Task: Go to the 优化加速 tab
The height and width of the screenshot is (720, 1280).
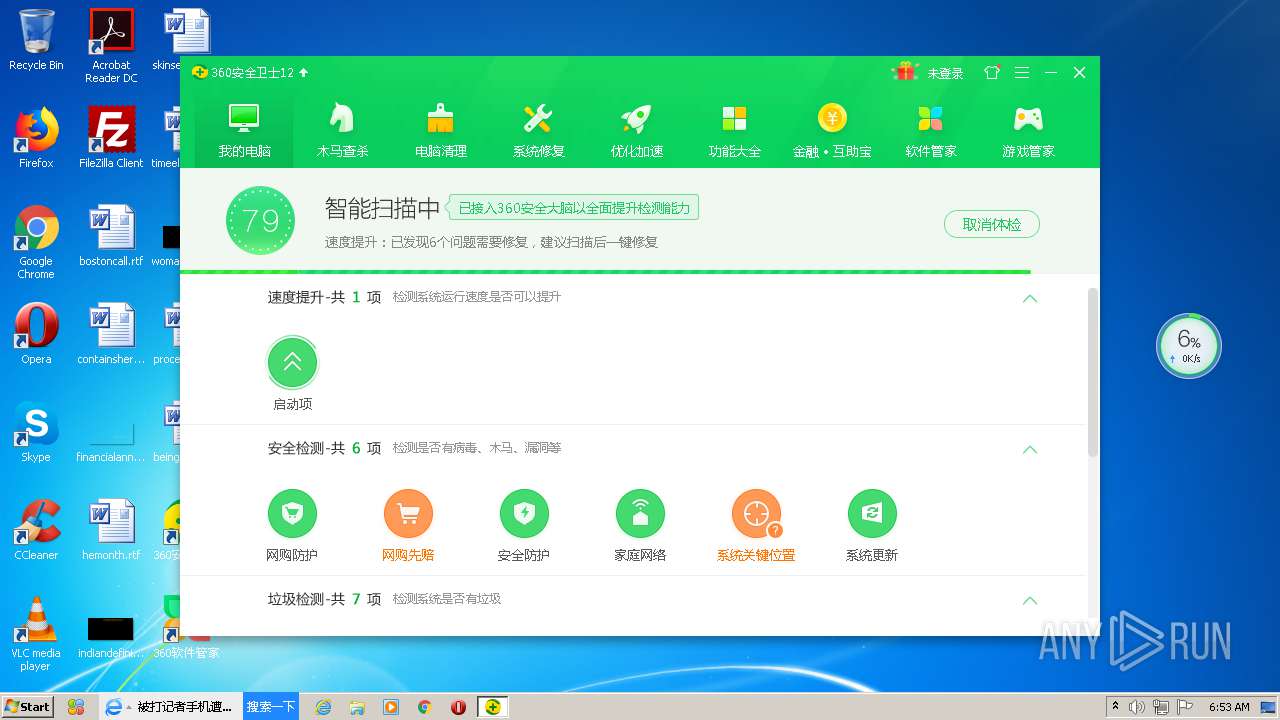Action: tap(636, 130)
